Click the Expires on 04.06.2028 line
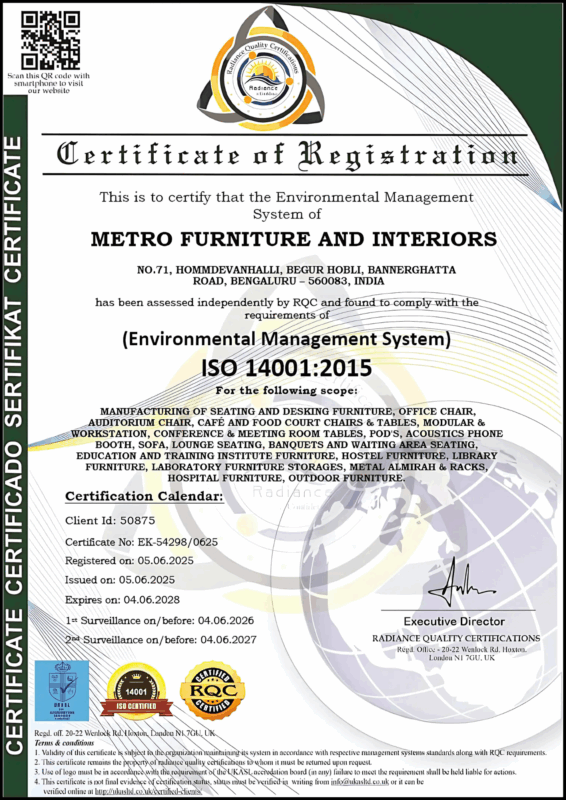Viewport: 566px width, 800px height. click(x=122, y=599)
